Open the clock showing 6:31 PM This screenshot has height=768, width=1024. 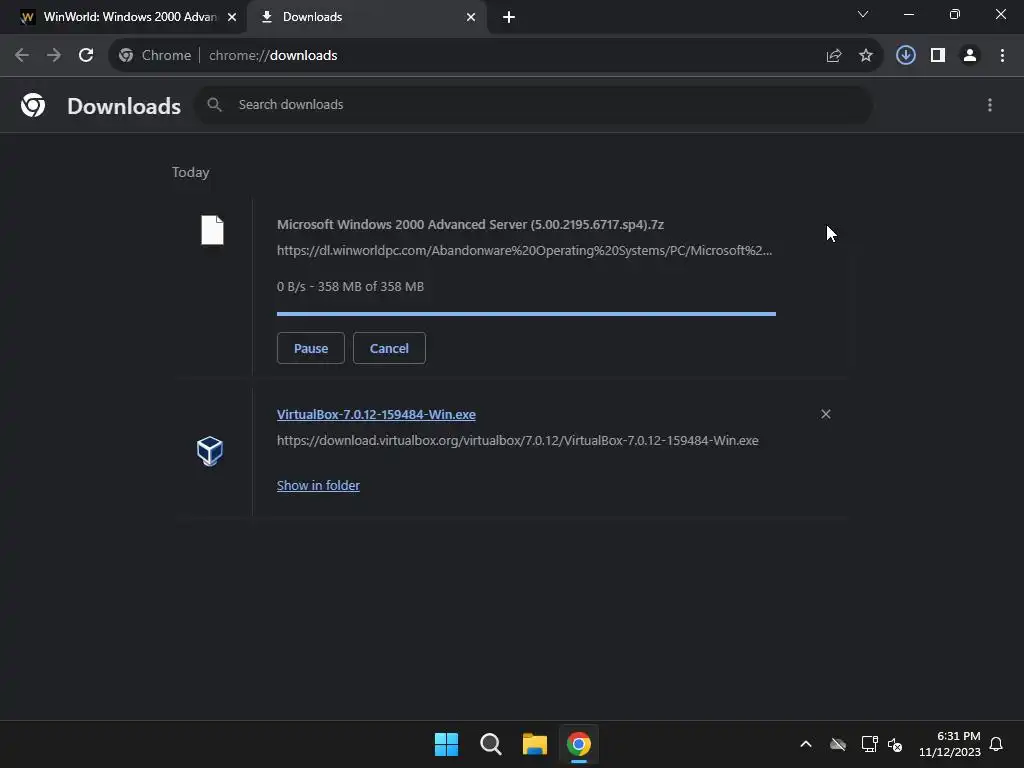click(950, 744)
